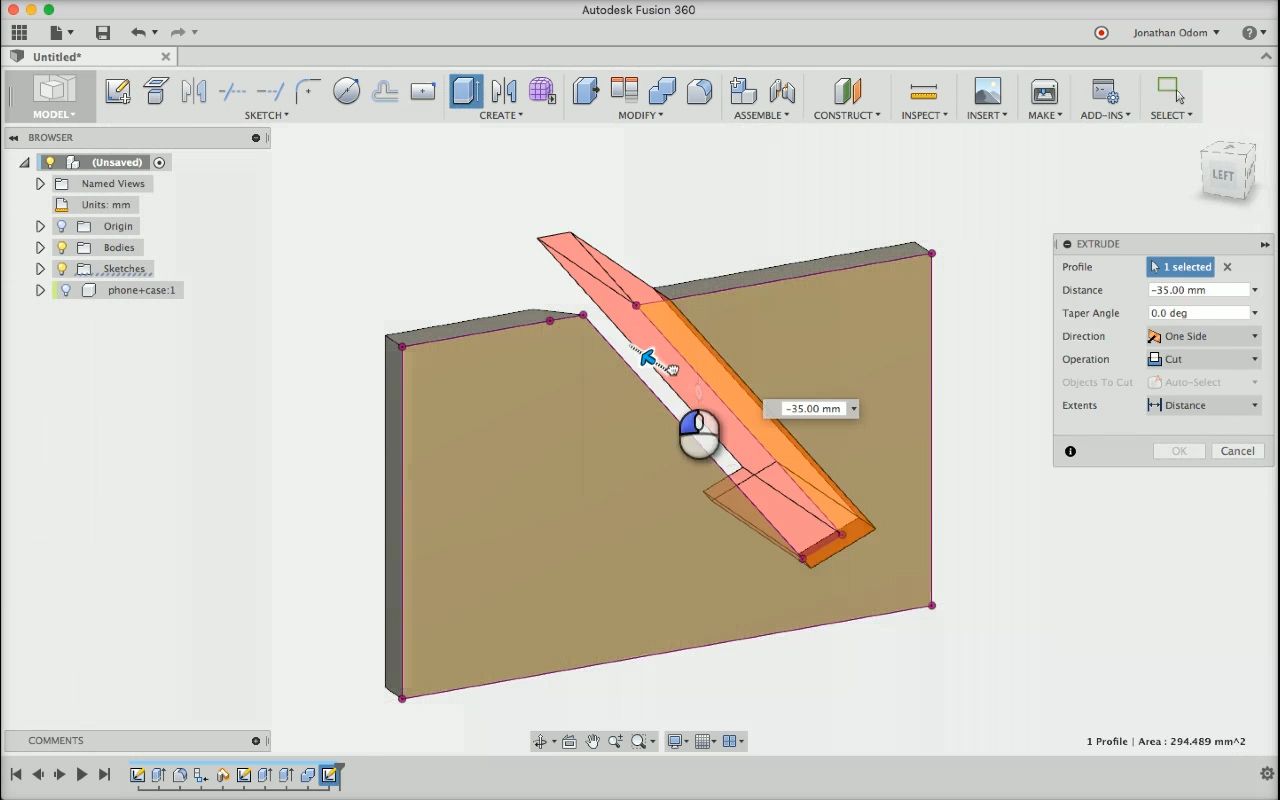Screen dimensions: 1280x800
Task: Jump to the timeline beginning
Action: click(x=16, y=774)
